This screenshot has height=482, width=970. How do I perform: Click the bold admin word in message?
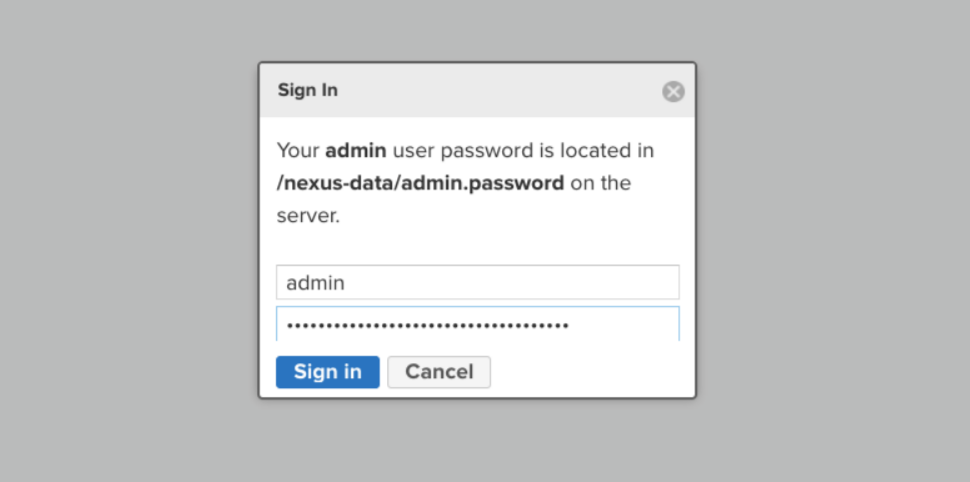[x=356, y=150]
